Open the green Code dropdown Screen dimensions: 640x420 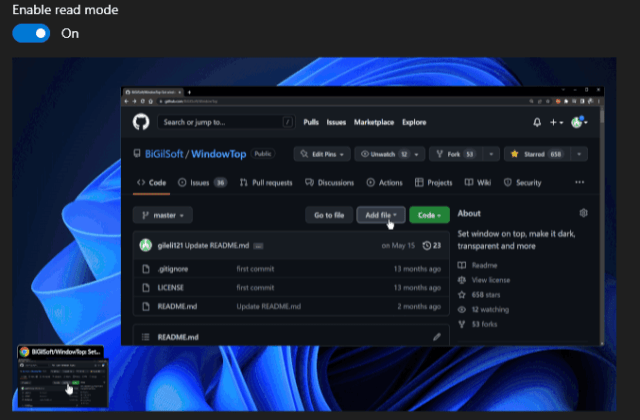429,215
